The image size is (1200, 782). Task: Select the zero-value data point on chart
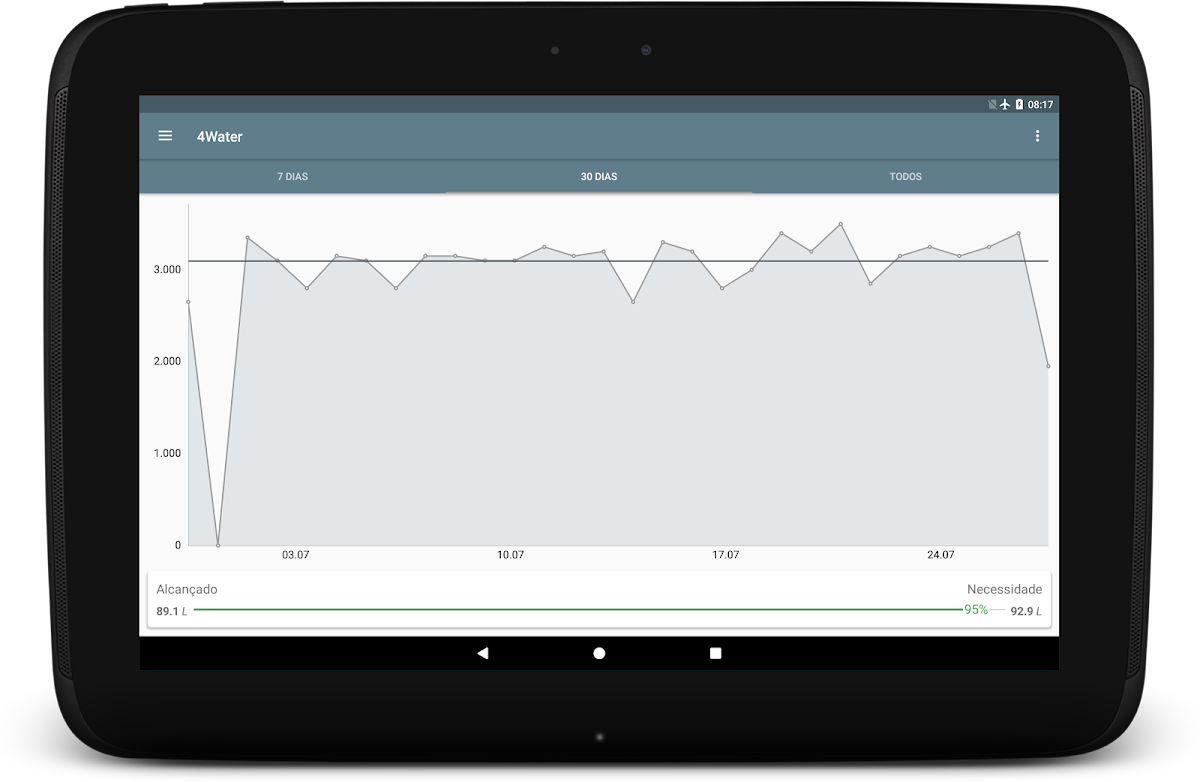click(x=218, y=545)
